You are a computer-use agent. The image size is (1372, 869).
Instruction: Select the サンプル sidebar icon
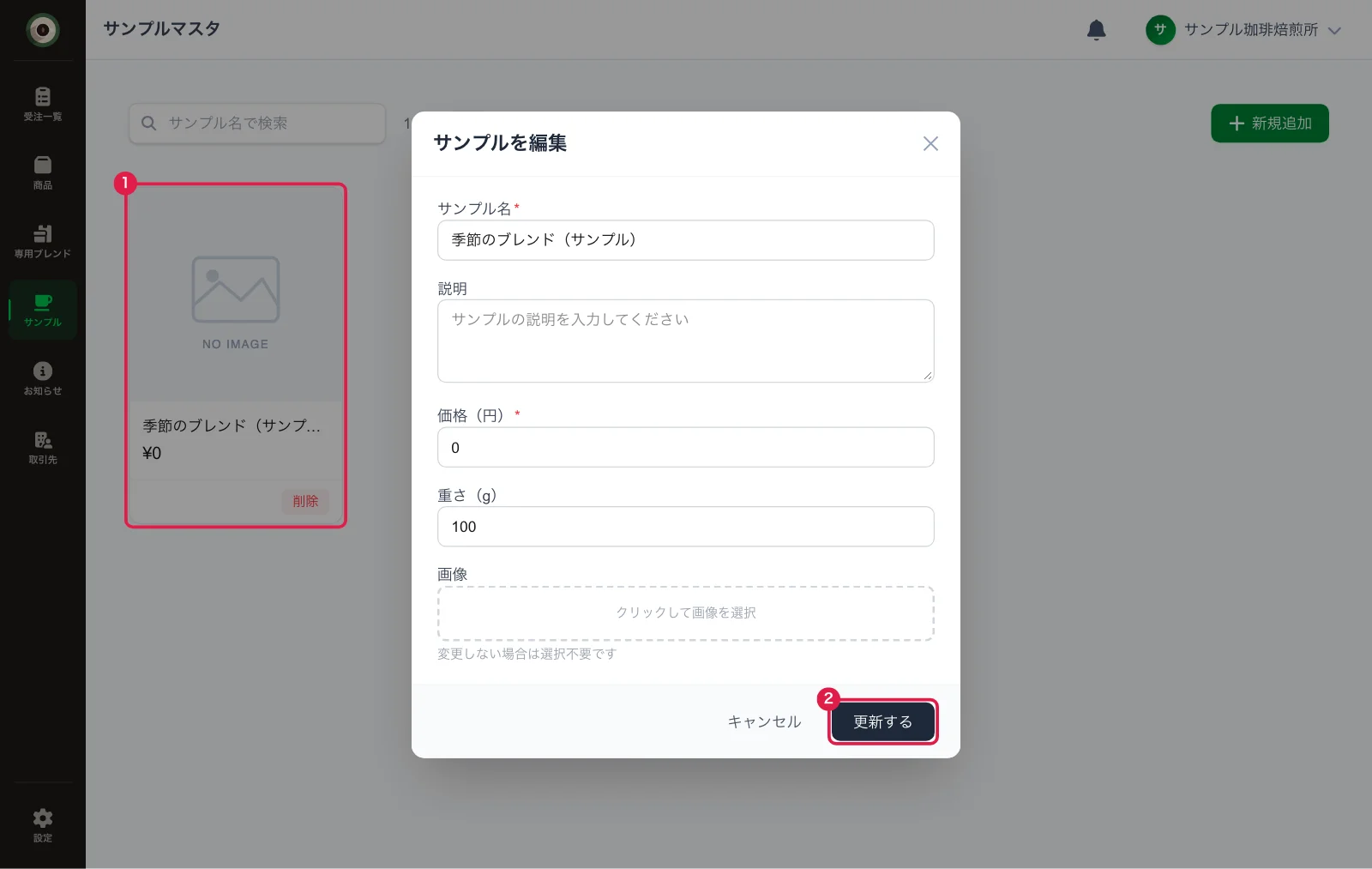point(43,310)
